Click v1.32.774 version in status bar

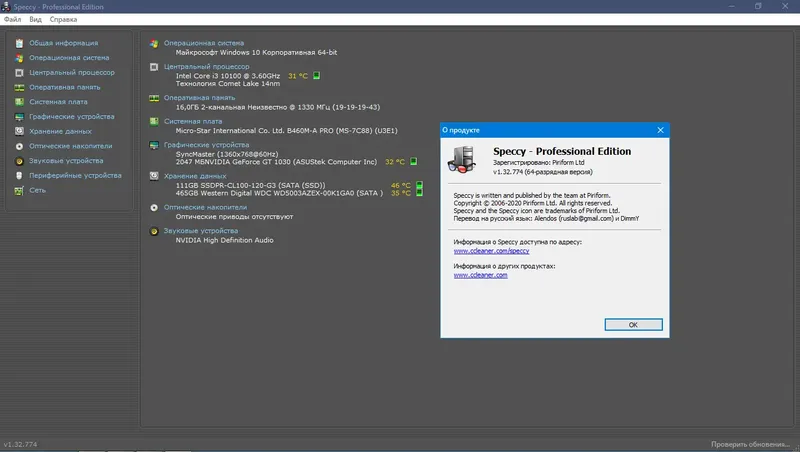point(20,444)
